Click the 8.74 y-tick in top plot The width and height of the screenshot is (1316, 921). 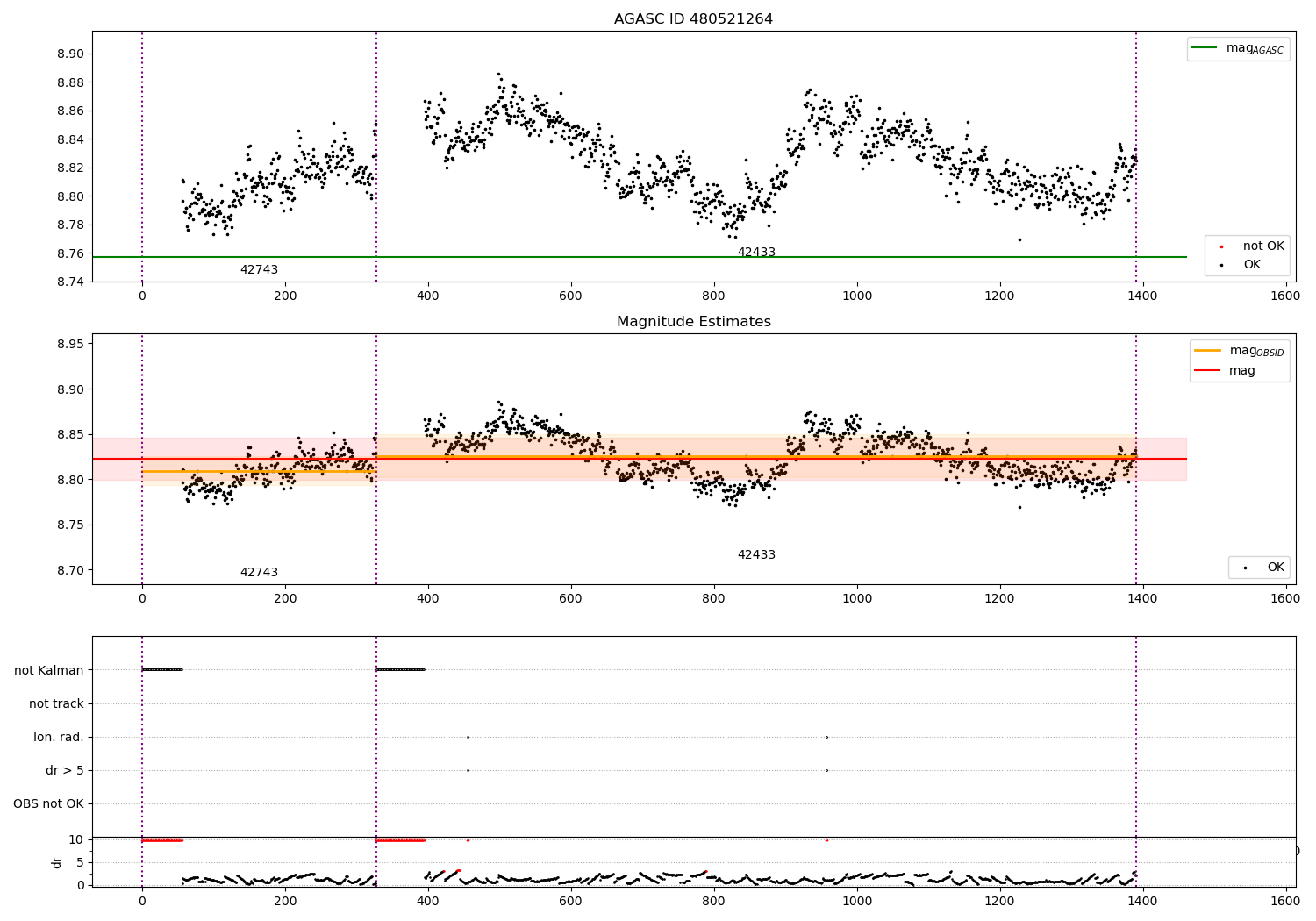[69, 282]
